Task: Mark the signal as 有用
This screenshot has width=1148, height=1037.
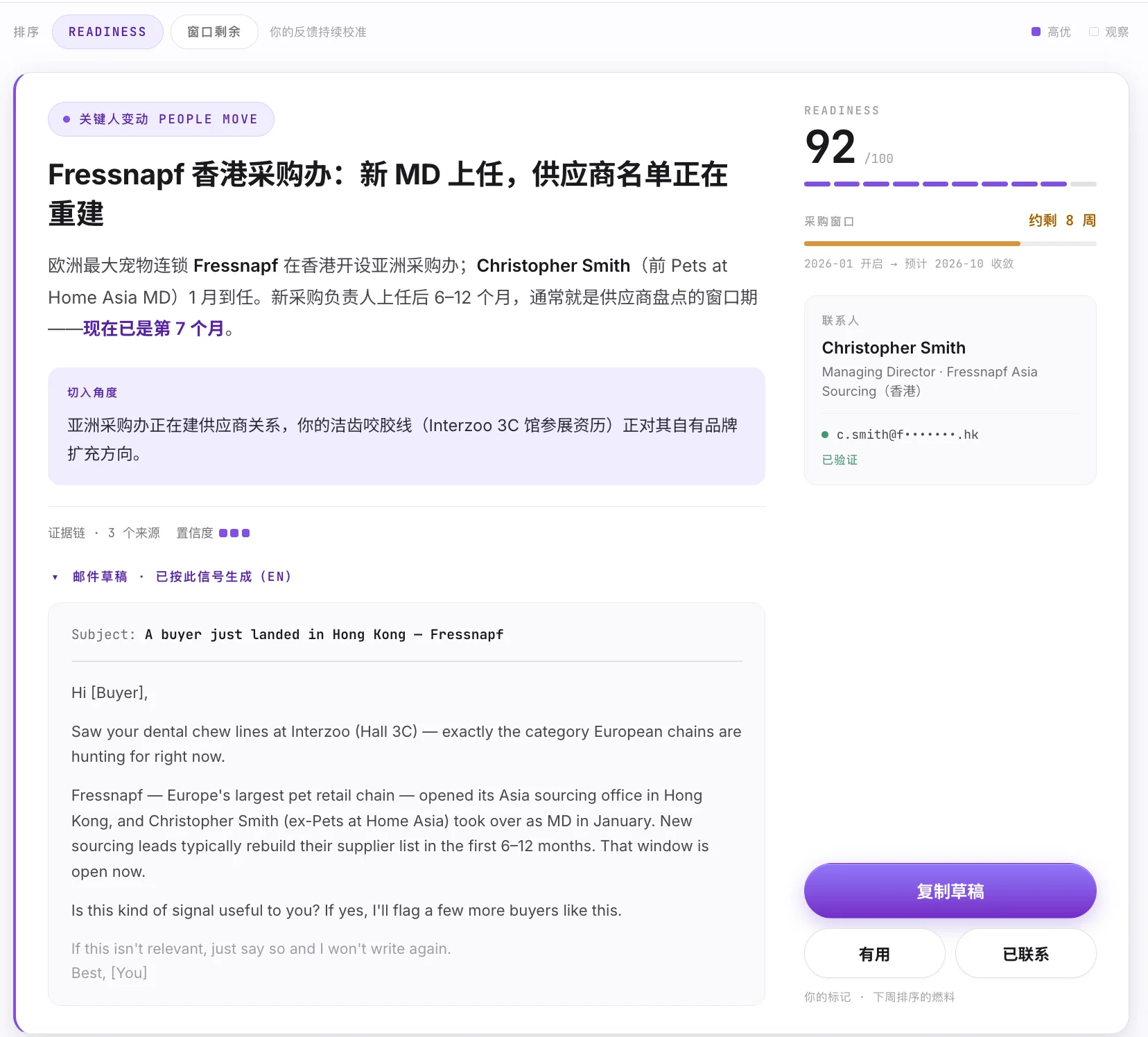Action: 874,954
